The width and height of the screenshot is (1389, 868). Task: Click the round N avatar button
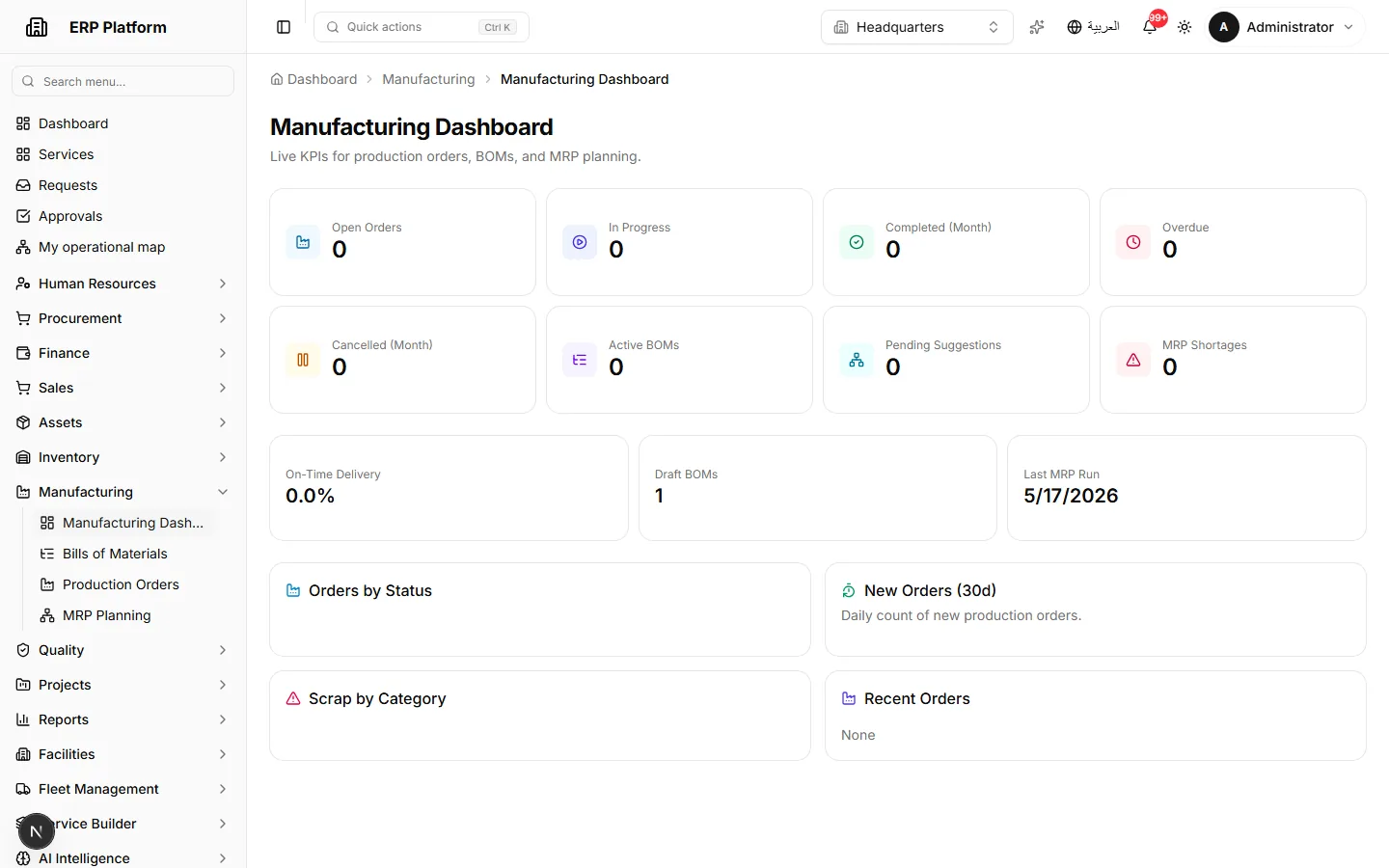coord(37,831)
